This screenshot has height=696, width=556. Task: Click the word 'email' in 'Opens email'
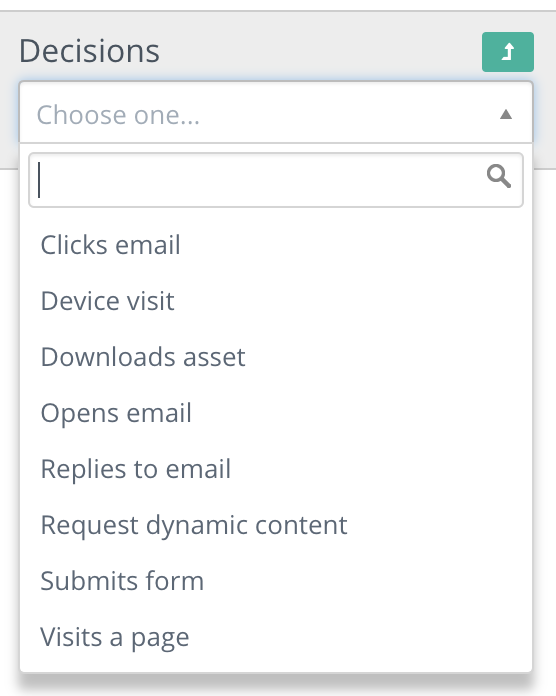tap(159, 413)
